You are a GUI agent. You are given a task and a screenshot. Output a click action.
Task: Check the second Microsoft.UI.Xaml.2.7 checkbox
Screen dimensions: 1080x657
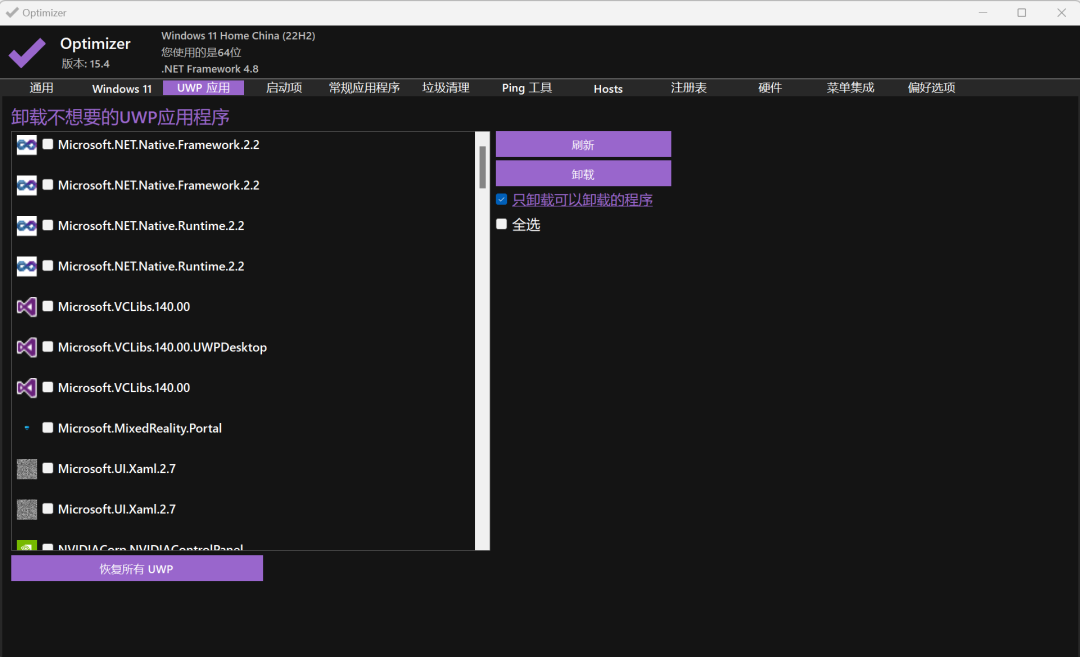(48, 508)
